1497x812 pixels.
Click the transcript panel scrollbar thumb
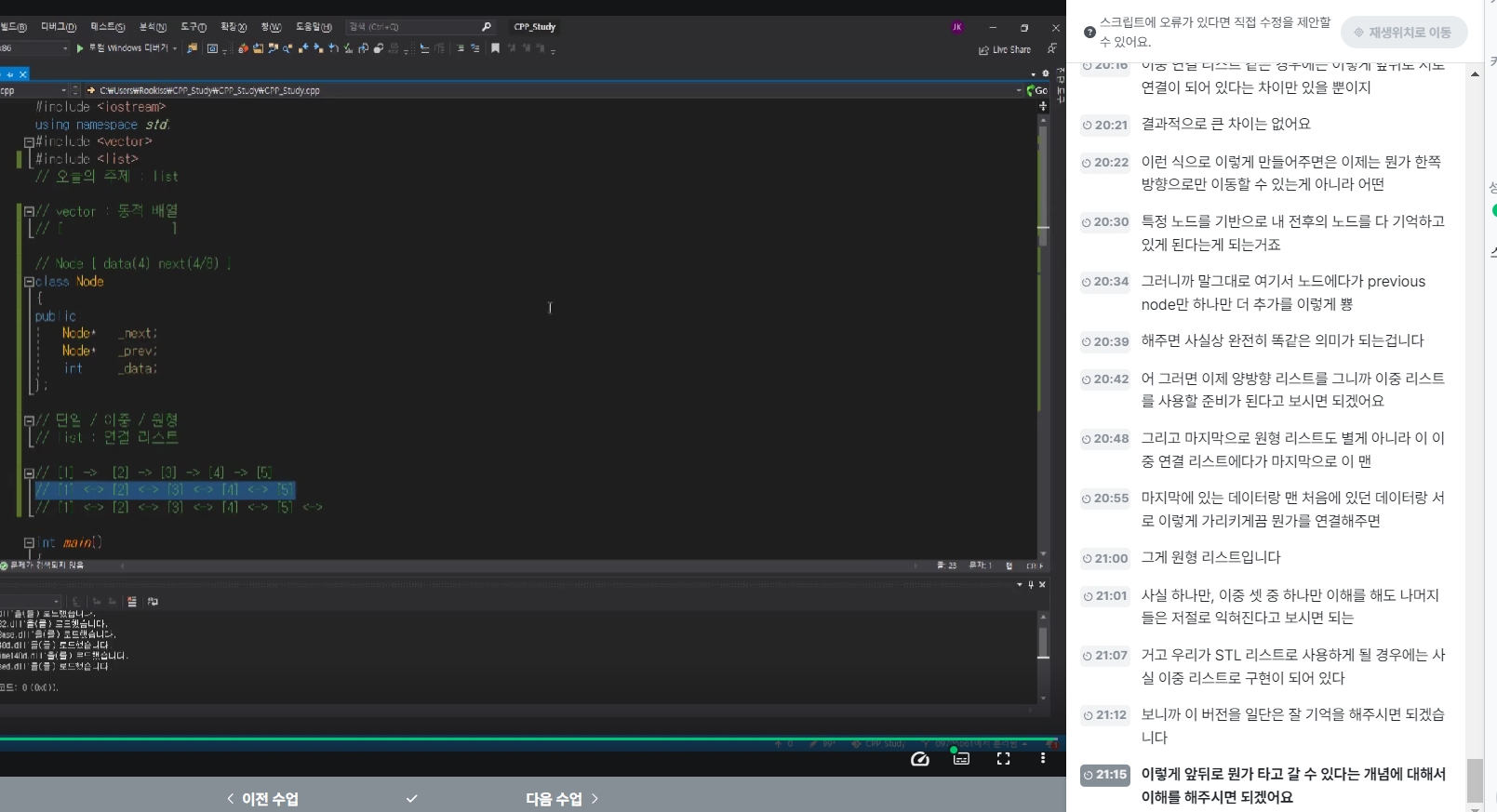point(1475,780)
